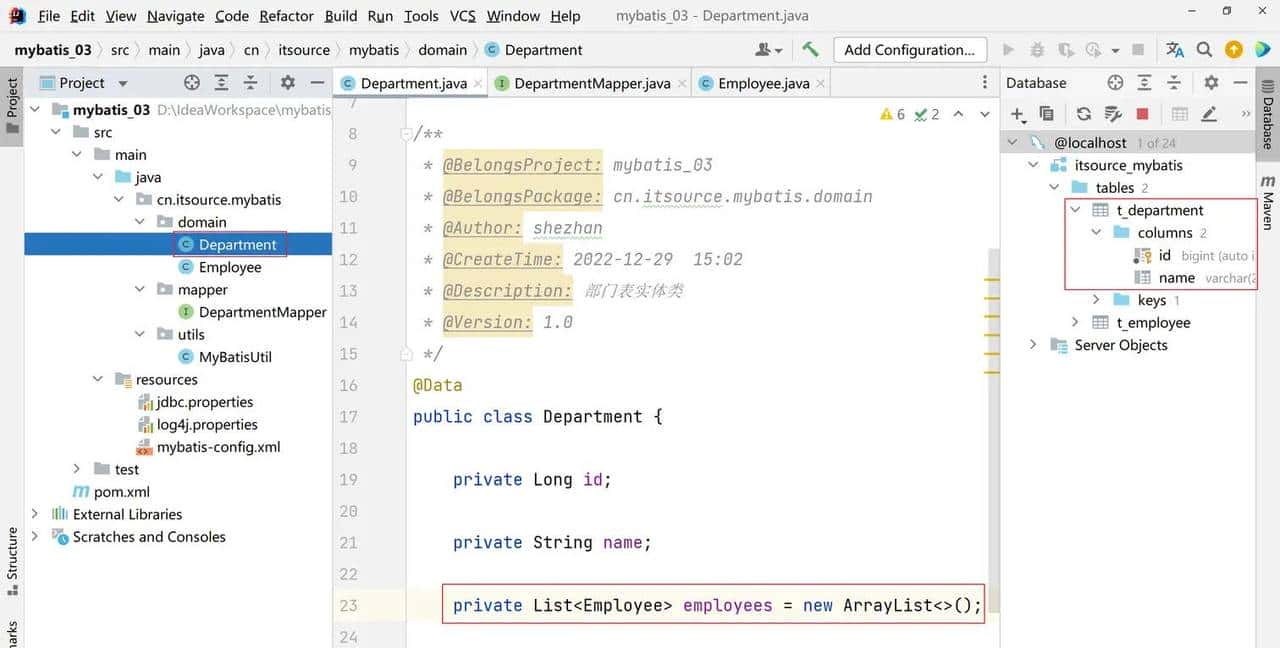Click the Add Configuration button
Image resolution: width=1280 pixels, height=648 pixels.
coord(909,49)
